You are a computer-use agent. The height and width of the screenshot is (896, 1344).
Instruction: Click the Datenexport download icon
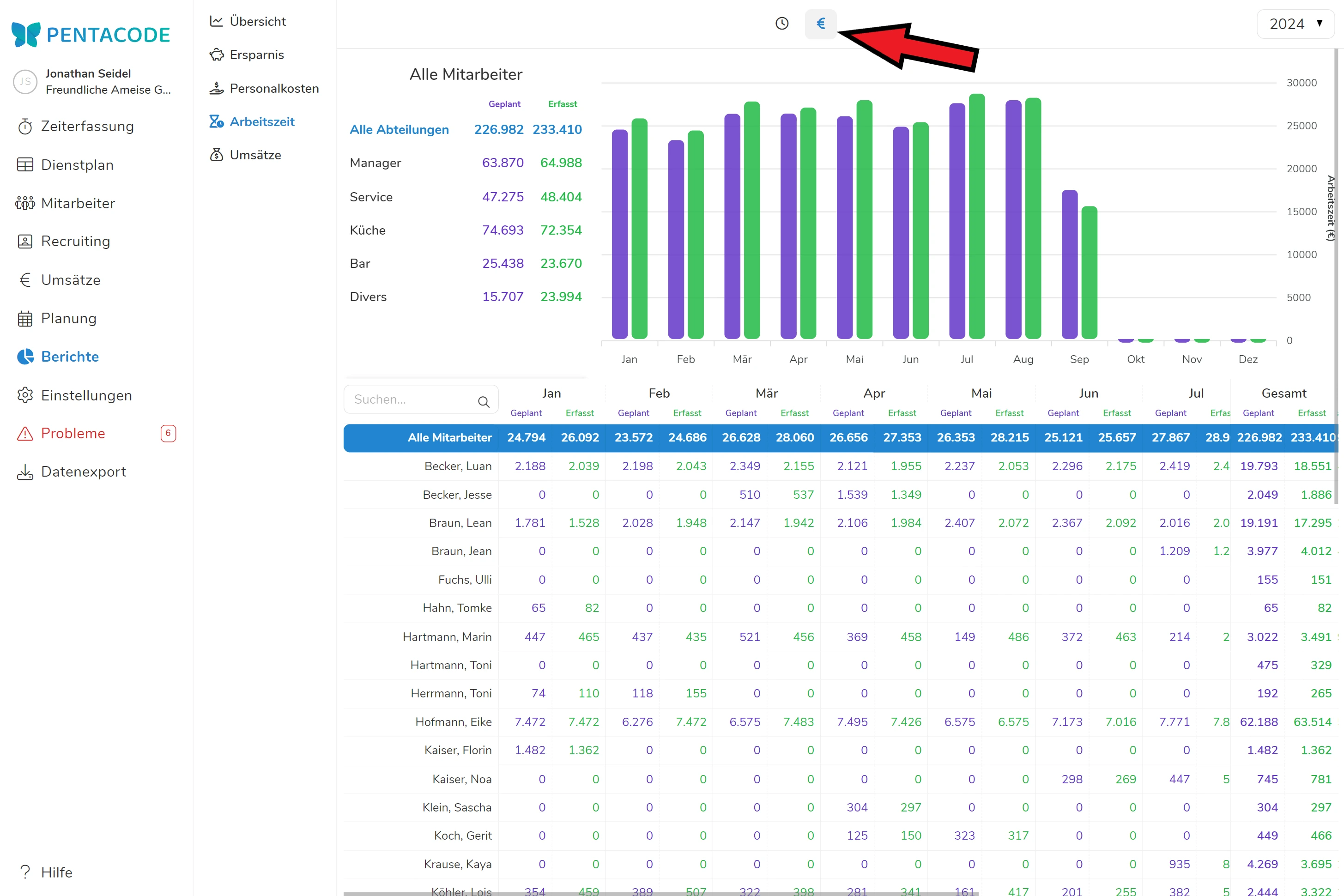point(25,472)
